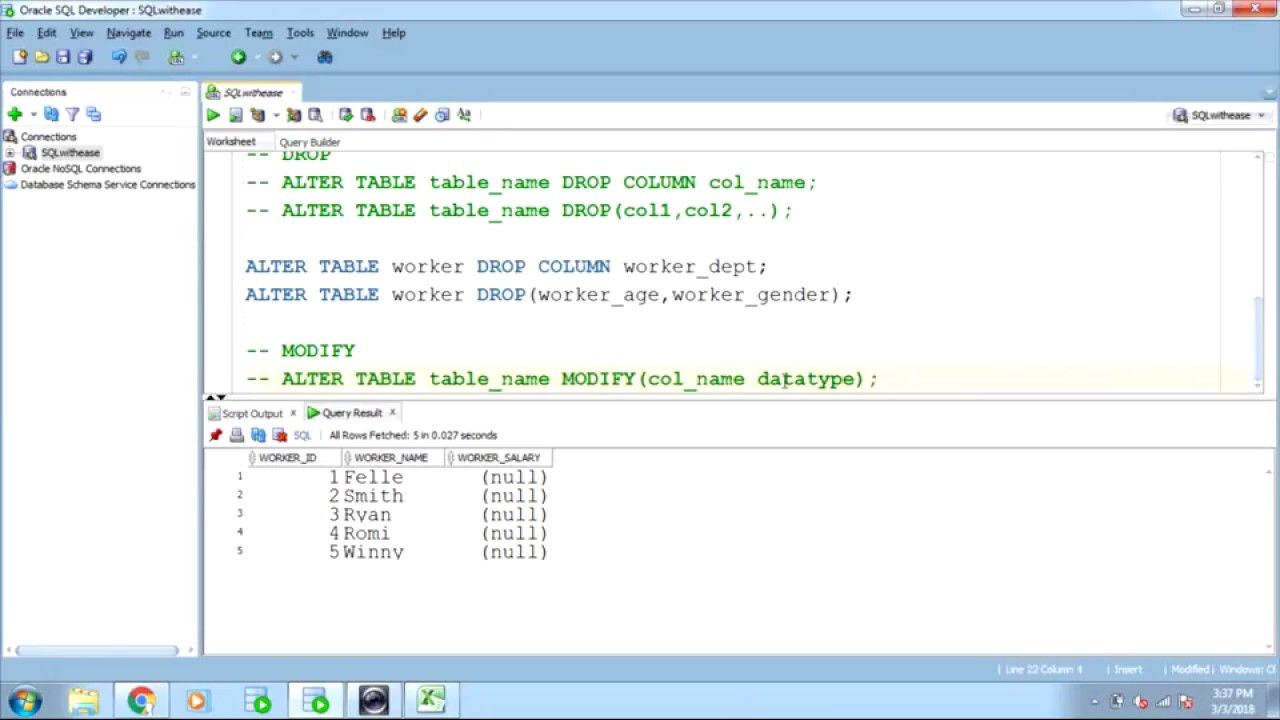Open the Edit menu
The height and width of the screenshot is (720, 1280).
coord(47,33)
